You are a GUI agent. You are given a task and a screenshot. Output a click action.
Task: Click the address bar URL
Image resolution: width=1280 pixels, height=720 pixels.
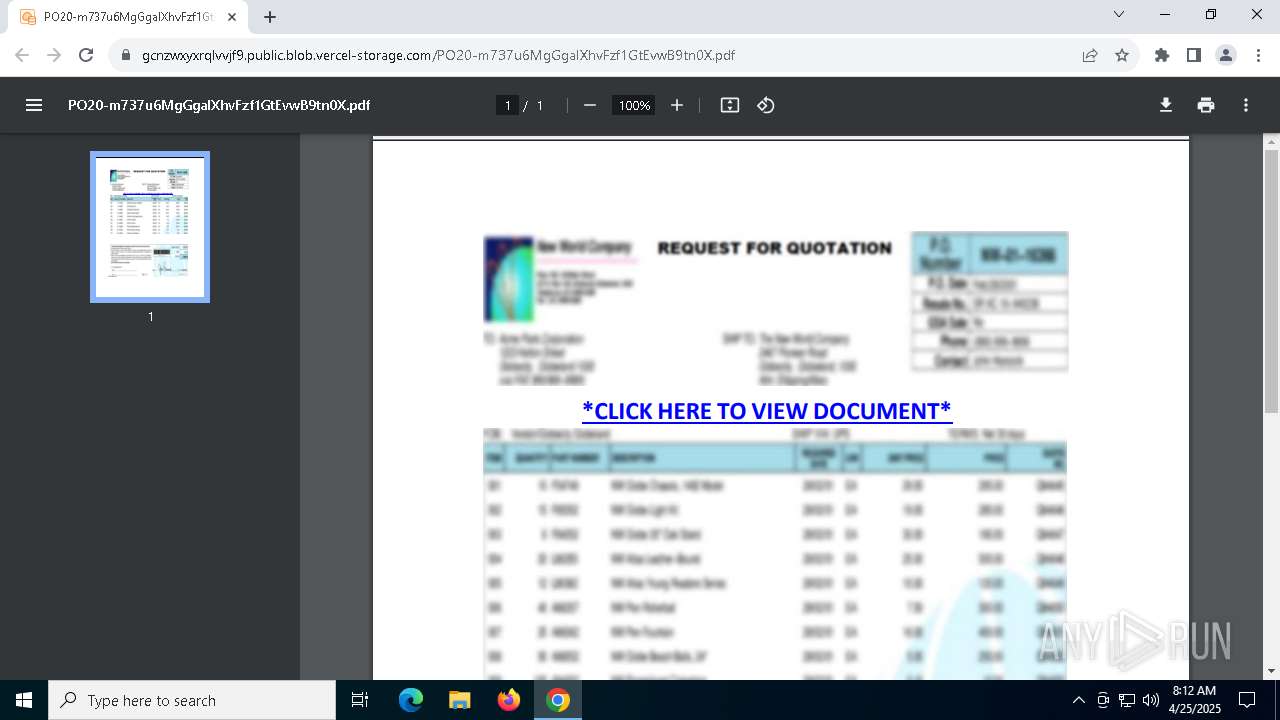click(x=438, y=55)
